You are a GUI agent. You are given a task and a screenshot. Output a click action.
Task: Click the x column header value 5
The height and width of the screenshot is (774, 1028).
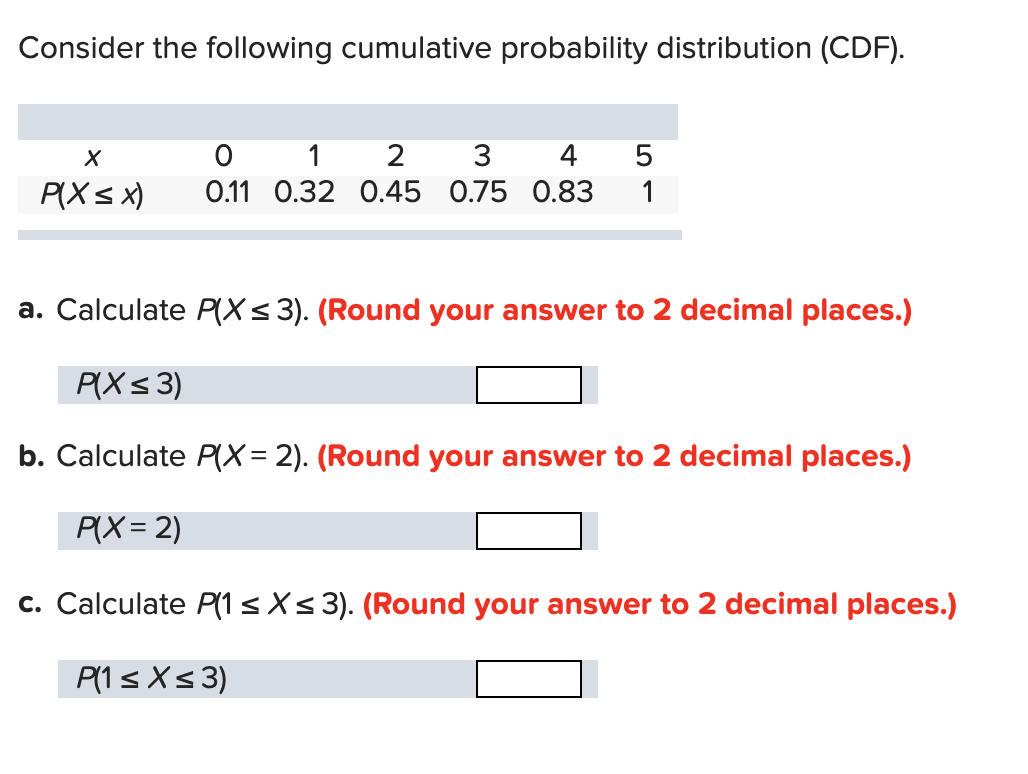tap(643, 156)
